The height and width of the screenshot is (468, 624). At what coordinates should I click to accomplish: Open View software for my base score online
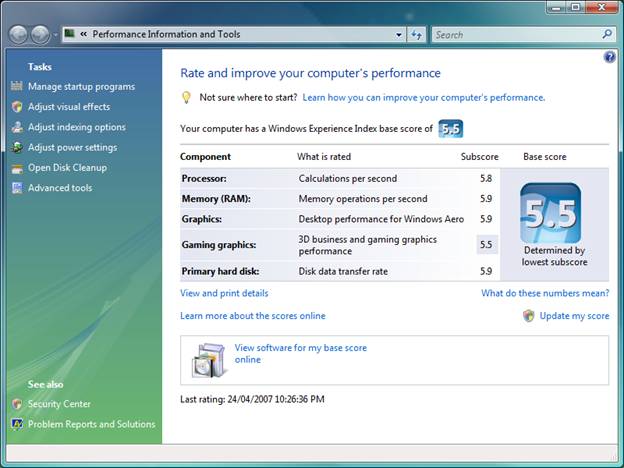301,353
